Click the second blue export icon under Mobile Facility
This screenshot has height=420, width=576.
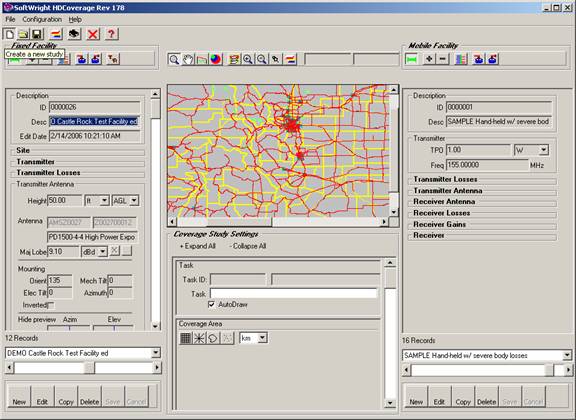point(493,59)
